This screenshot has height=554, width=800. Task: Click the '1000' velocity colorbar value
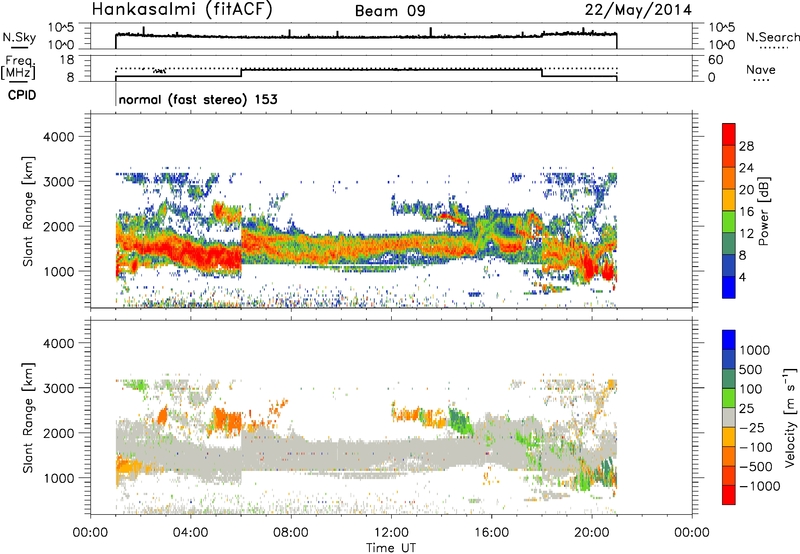point(754,350)
